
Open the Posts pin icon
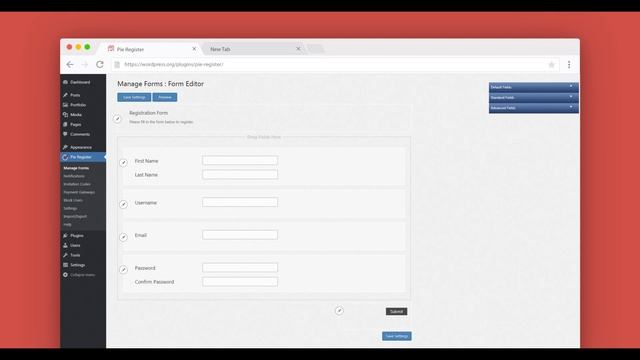pos(65,95)
